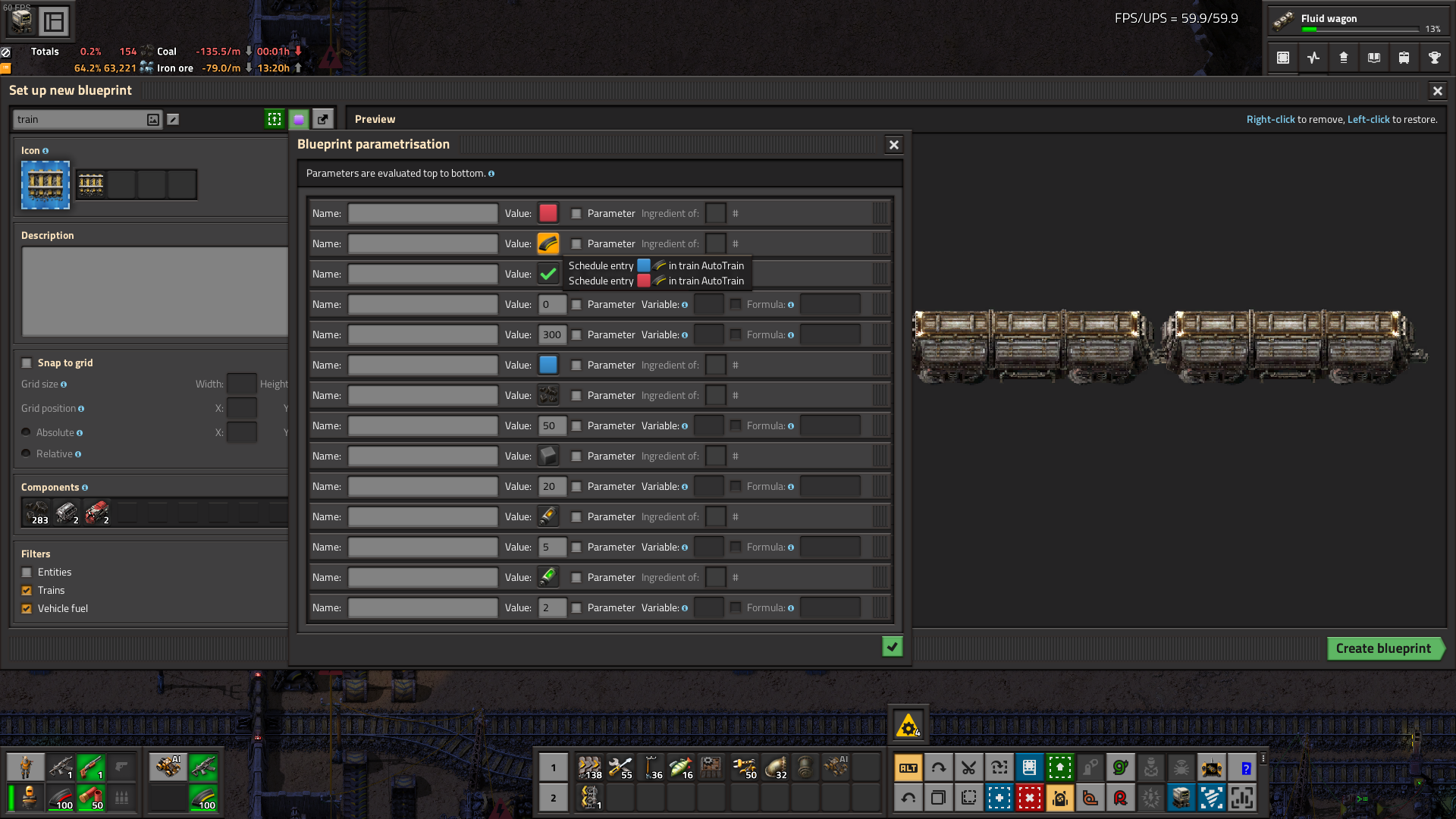Open the blueprint book library shortcut
Screen dimensions: 1456x819
pyautogui.click(x=1029, y=767)
